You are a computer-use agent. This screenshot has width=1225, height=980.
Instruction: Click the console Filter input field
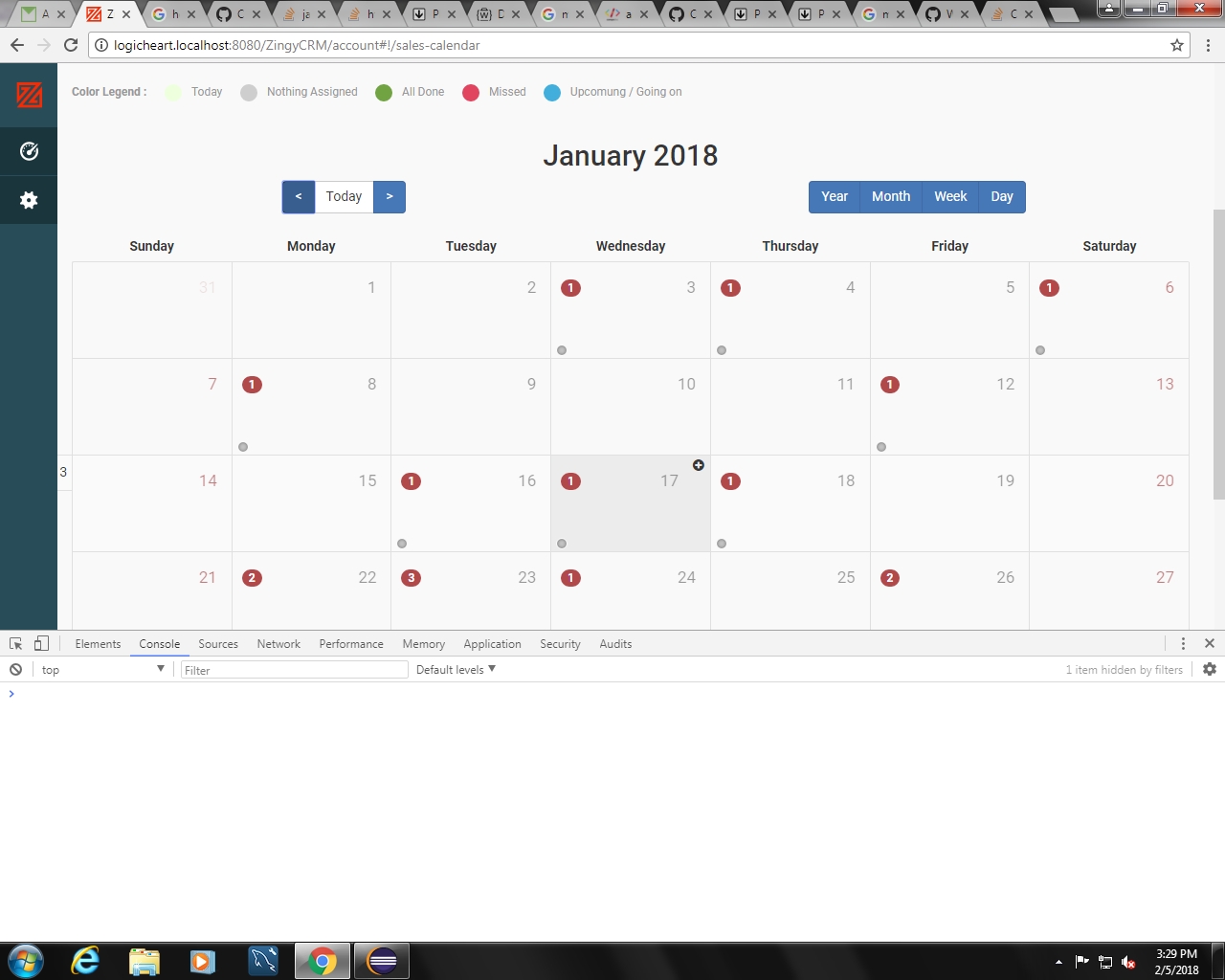click(x=294, y=669)
